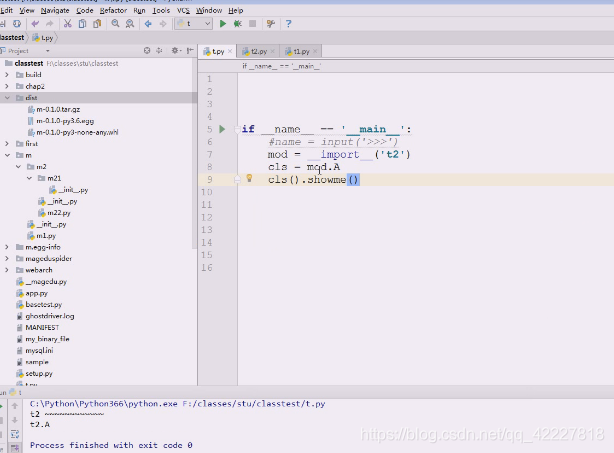The width and height of the screenshot is (614, 453).
Task: Open Find with the magnifier icon
Action: coord(115,24)
